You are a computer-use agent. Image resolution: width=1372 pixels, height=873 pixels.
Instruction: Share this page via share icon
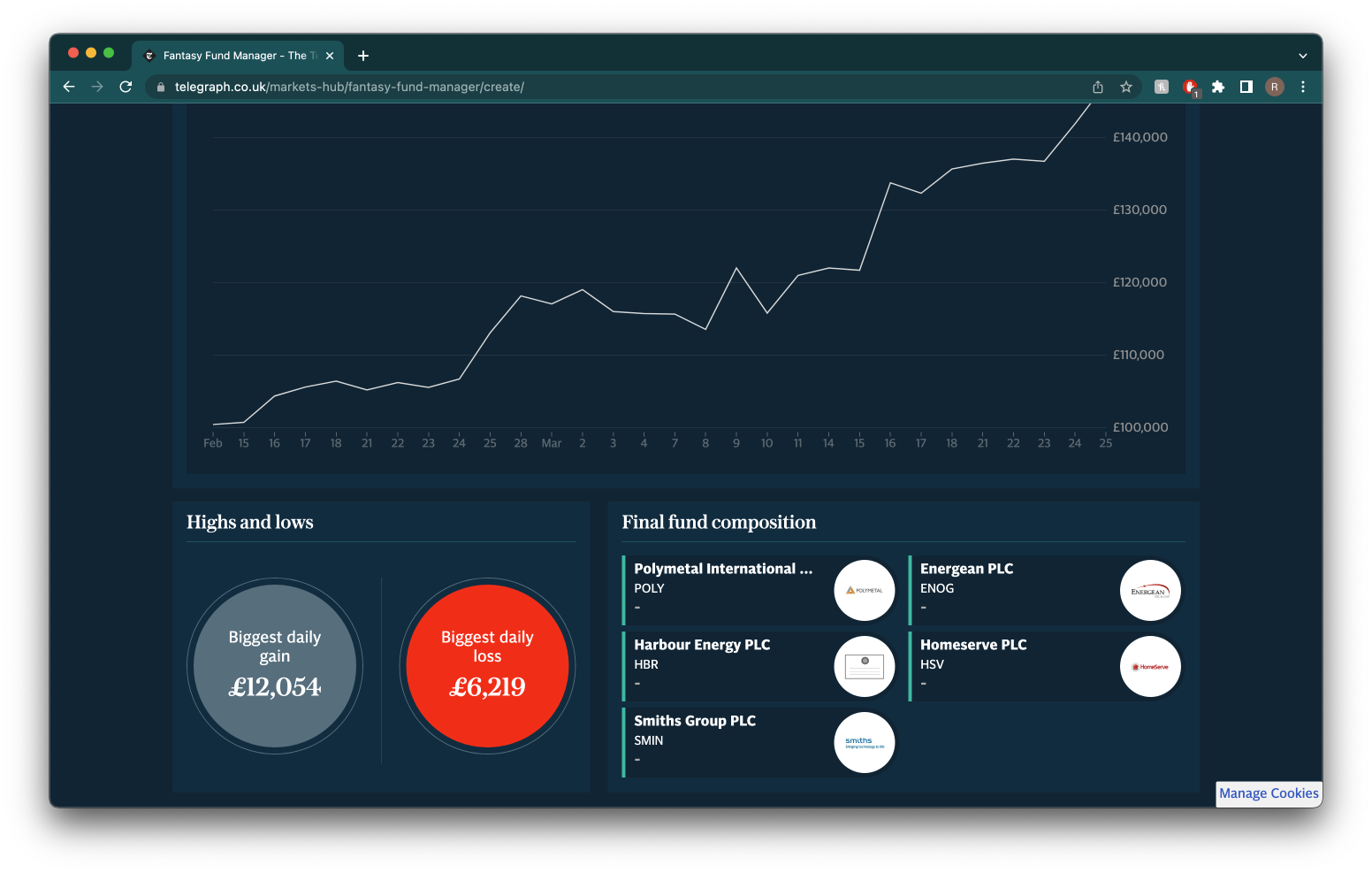point(1098,87)
